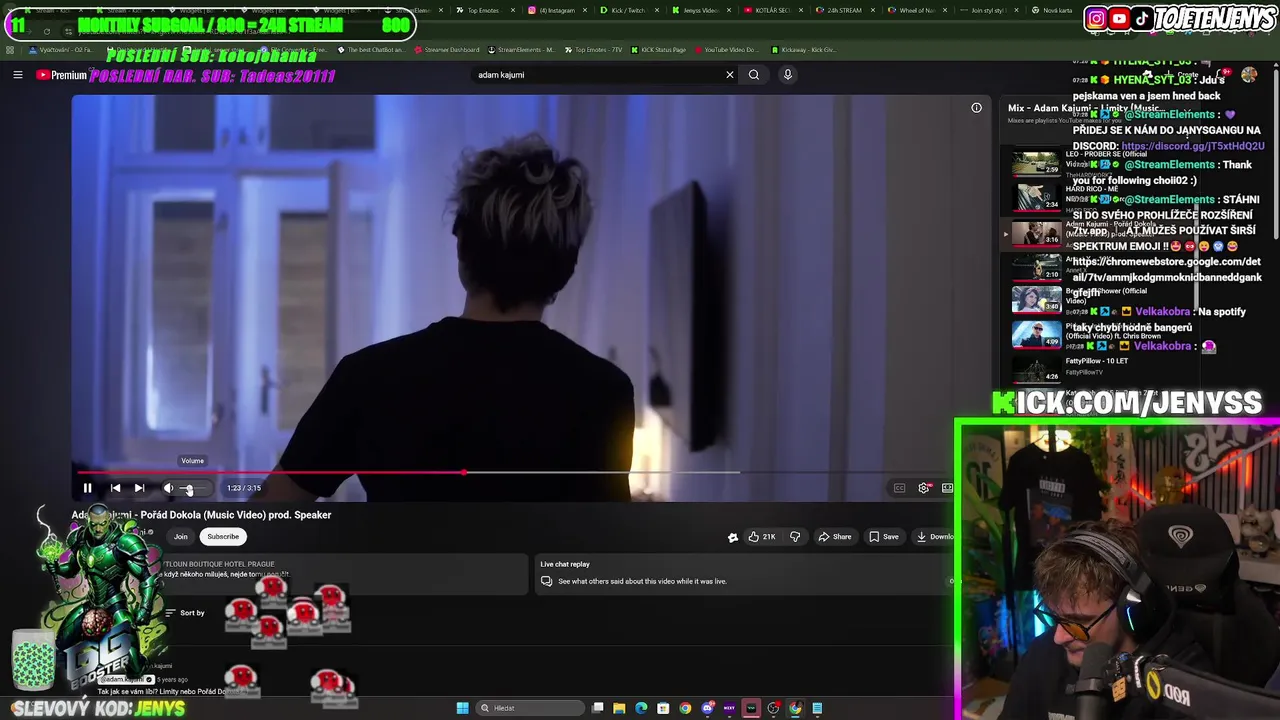Open Instagram icon in stream overlay

1097,18
